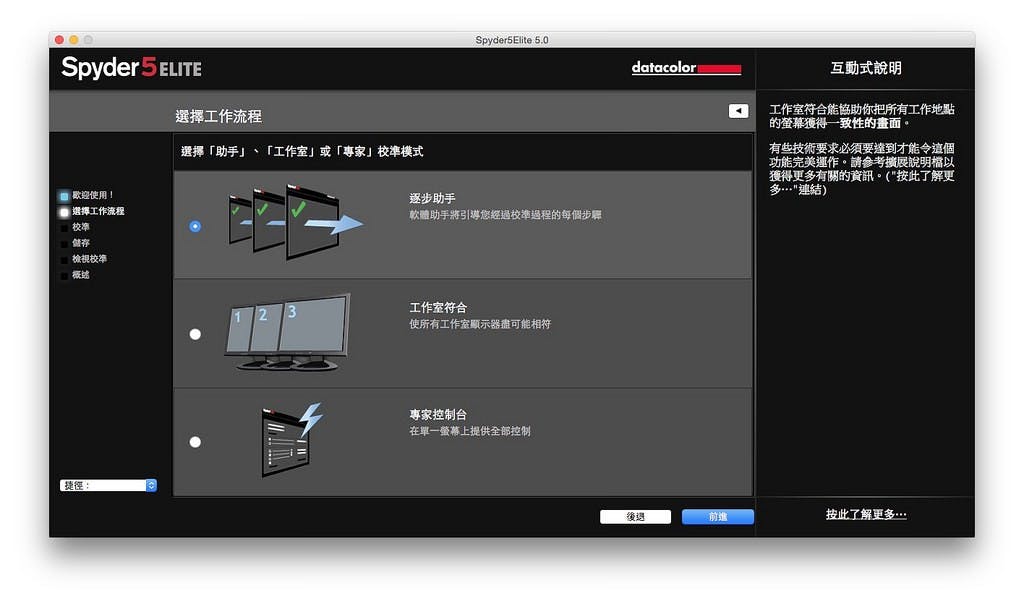This screenshot has width=1024, height=604.
Task: Open the 按此了解更多 link
Action: click(866, 515)
